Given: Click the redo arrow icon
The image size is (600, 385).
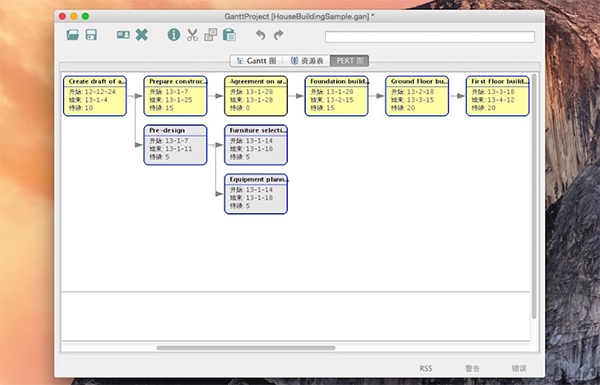Looking at the screenshot, I should [x=279, y=35].
